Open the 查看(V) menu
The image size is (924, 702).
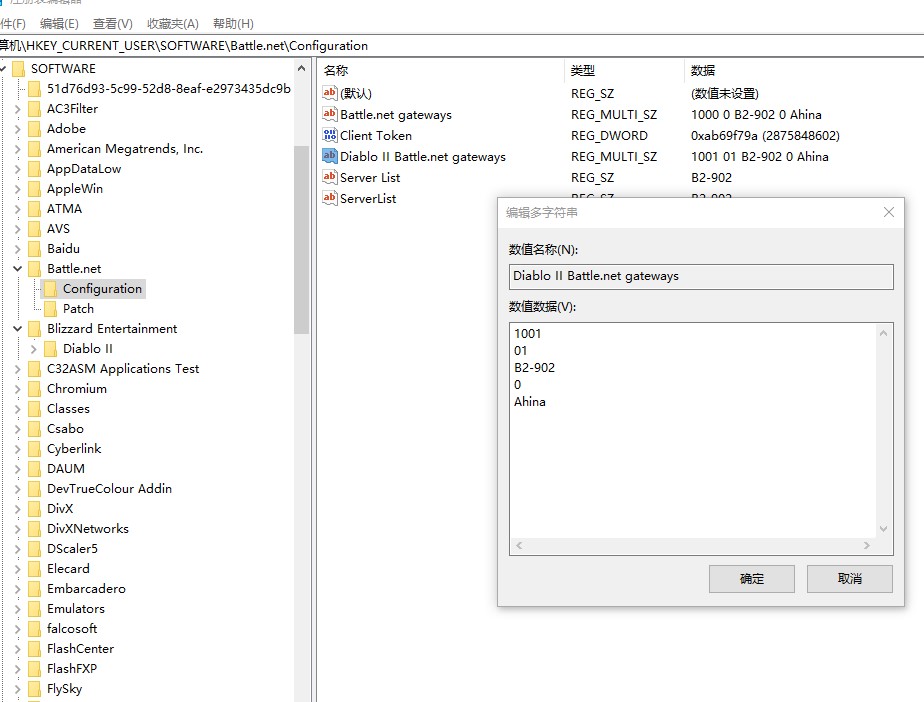coord(113,24)
